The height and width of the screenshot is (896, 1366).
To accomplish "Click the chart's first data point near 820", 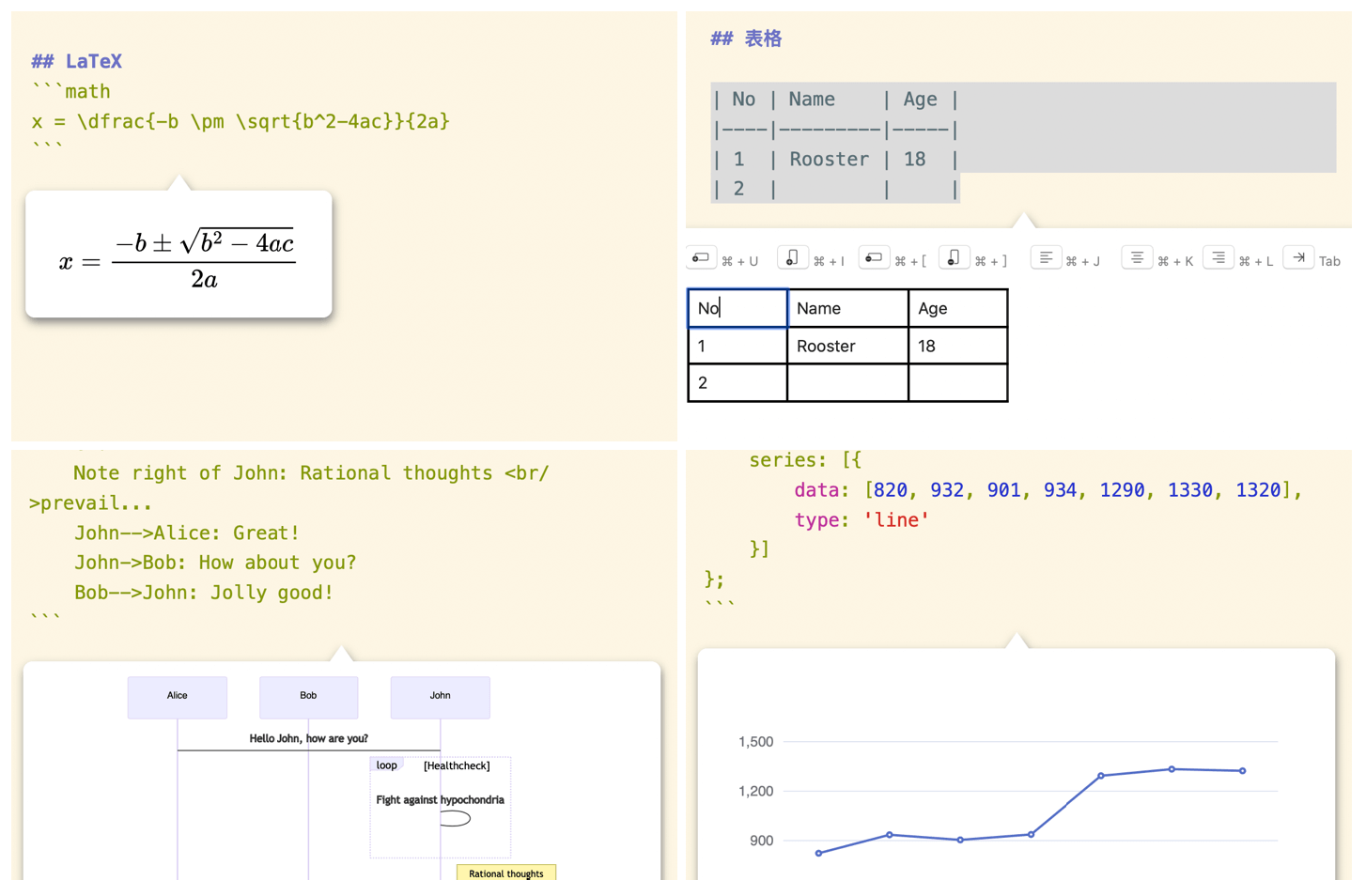I will coord(818,853).
